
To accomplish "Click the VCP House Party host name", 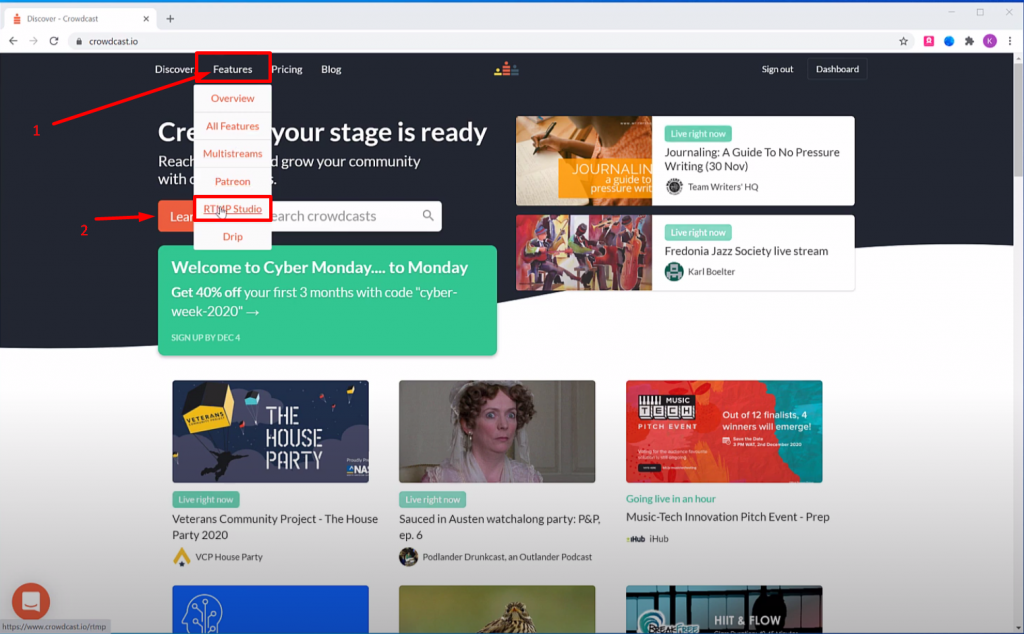I will click(x=229, y=557).
